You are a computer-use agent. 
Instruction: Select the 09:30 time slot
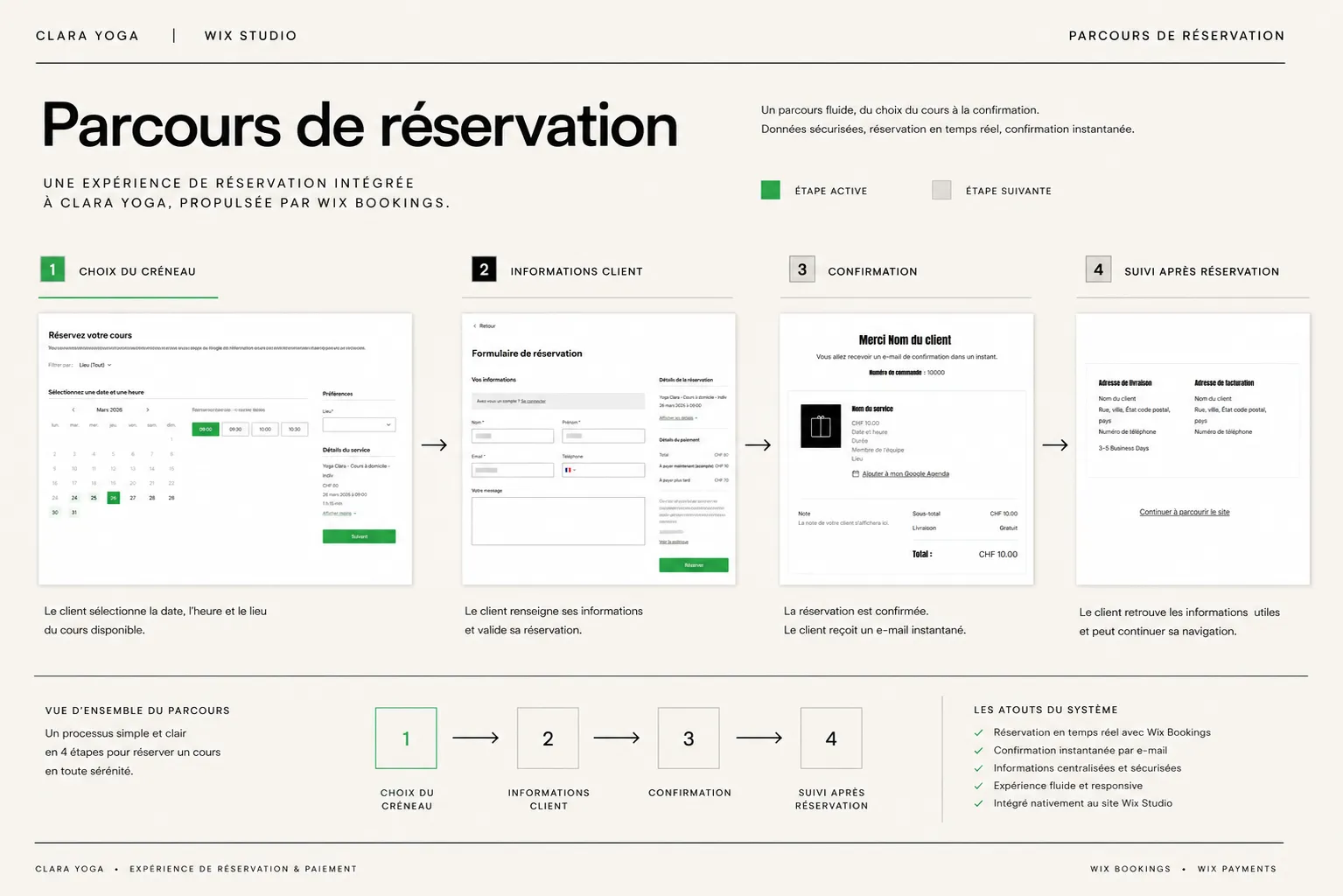point(235,429)
